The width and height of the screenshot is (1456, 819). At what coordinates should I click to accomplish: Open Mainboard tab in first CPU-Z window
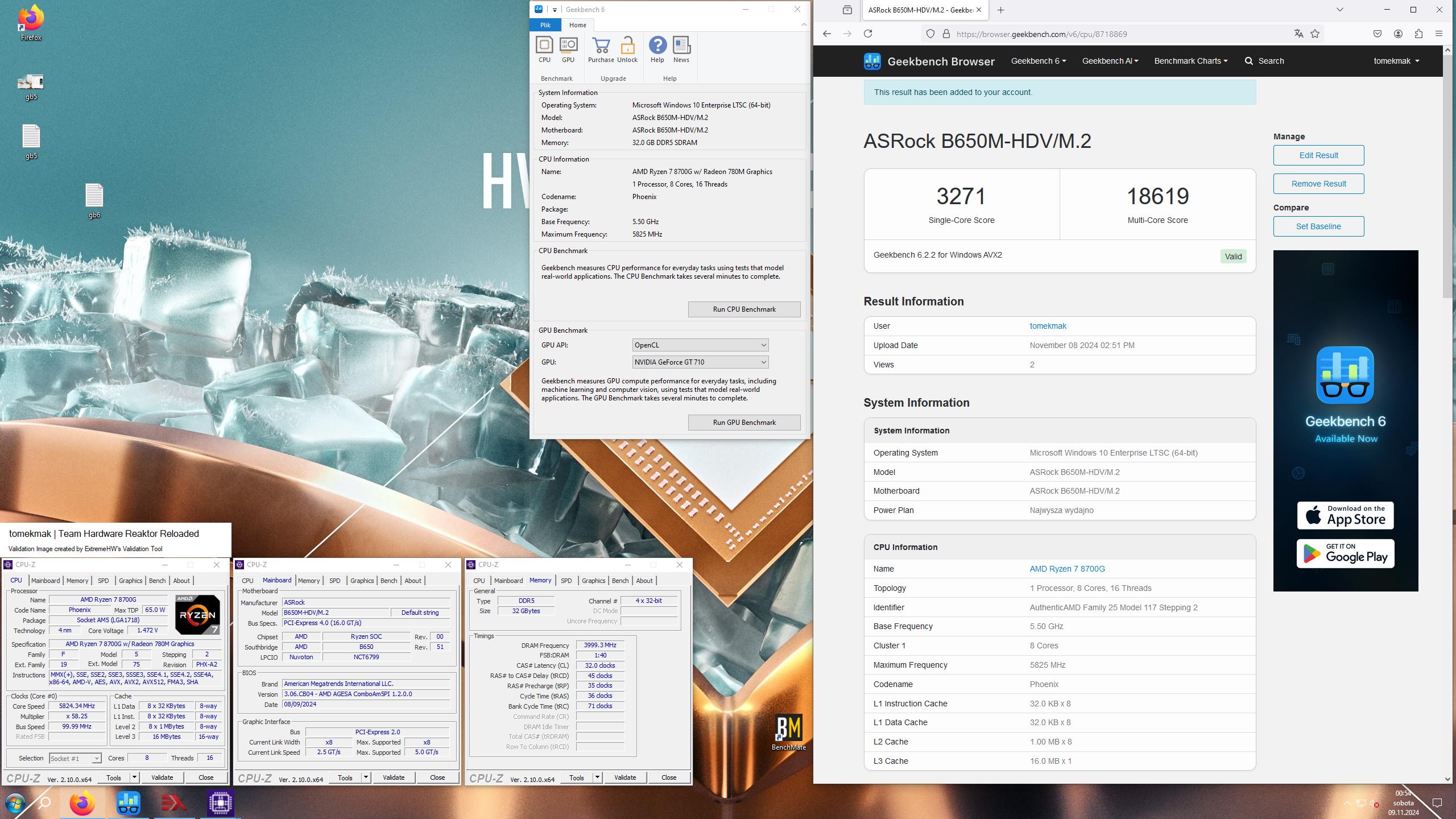[45, 581]
